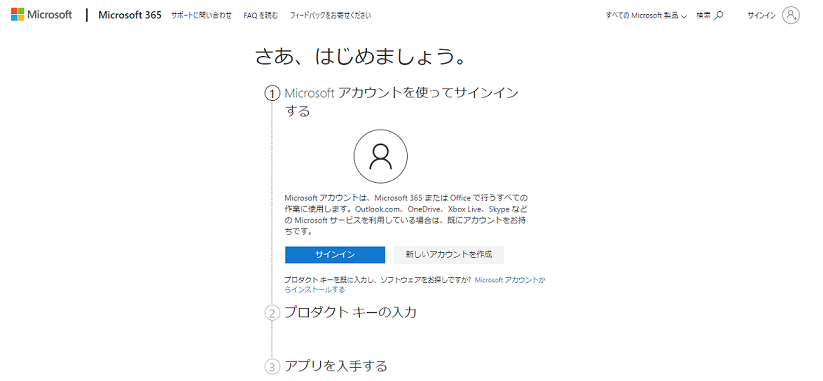This screenshot has height=381, width=823.
Task: Click the Microsoft wordmark text
Action: (49, 15)
